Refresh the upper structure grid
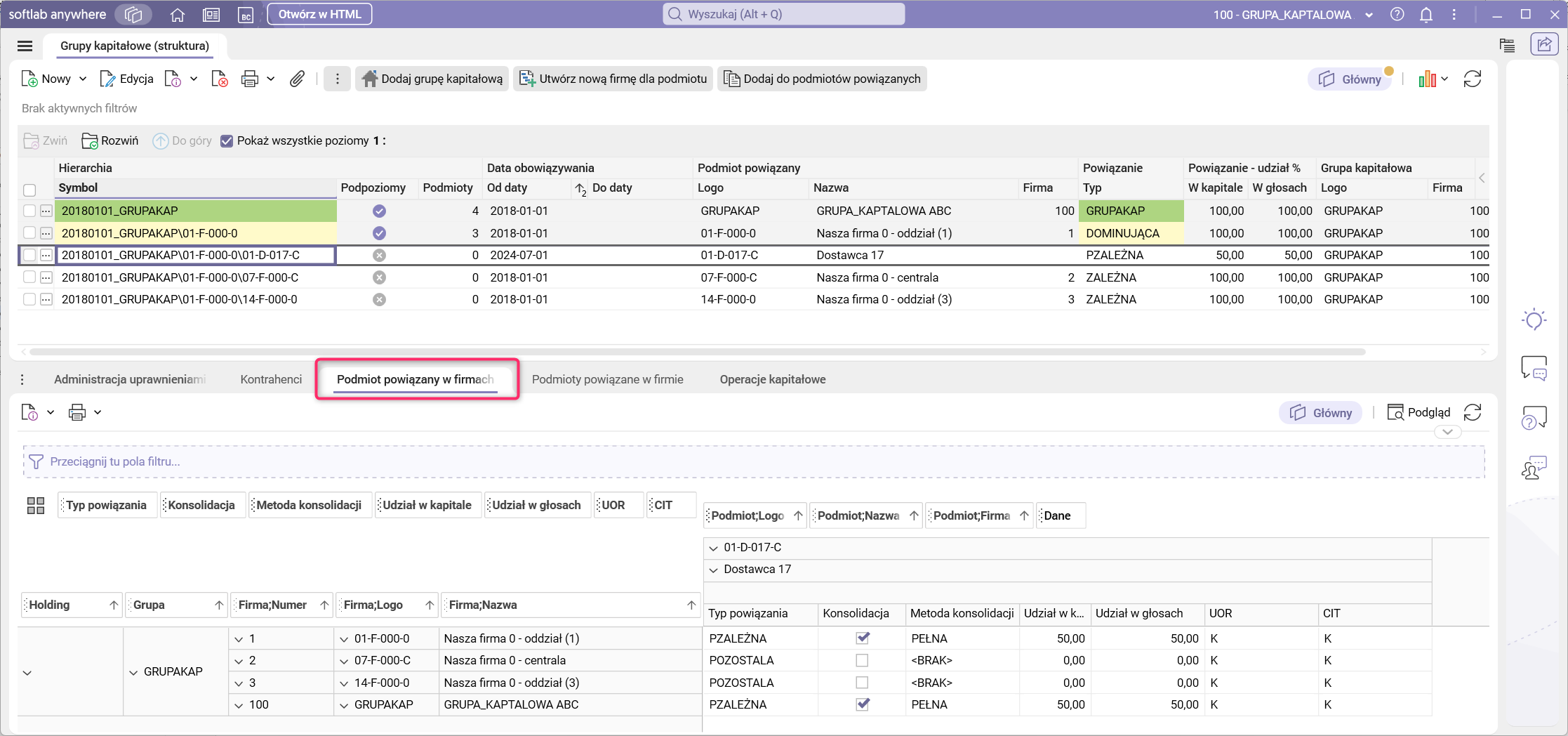Image resolution: width=1568 pixels, height=736 pixels. coord(1472,79)
